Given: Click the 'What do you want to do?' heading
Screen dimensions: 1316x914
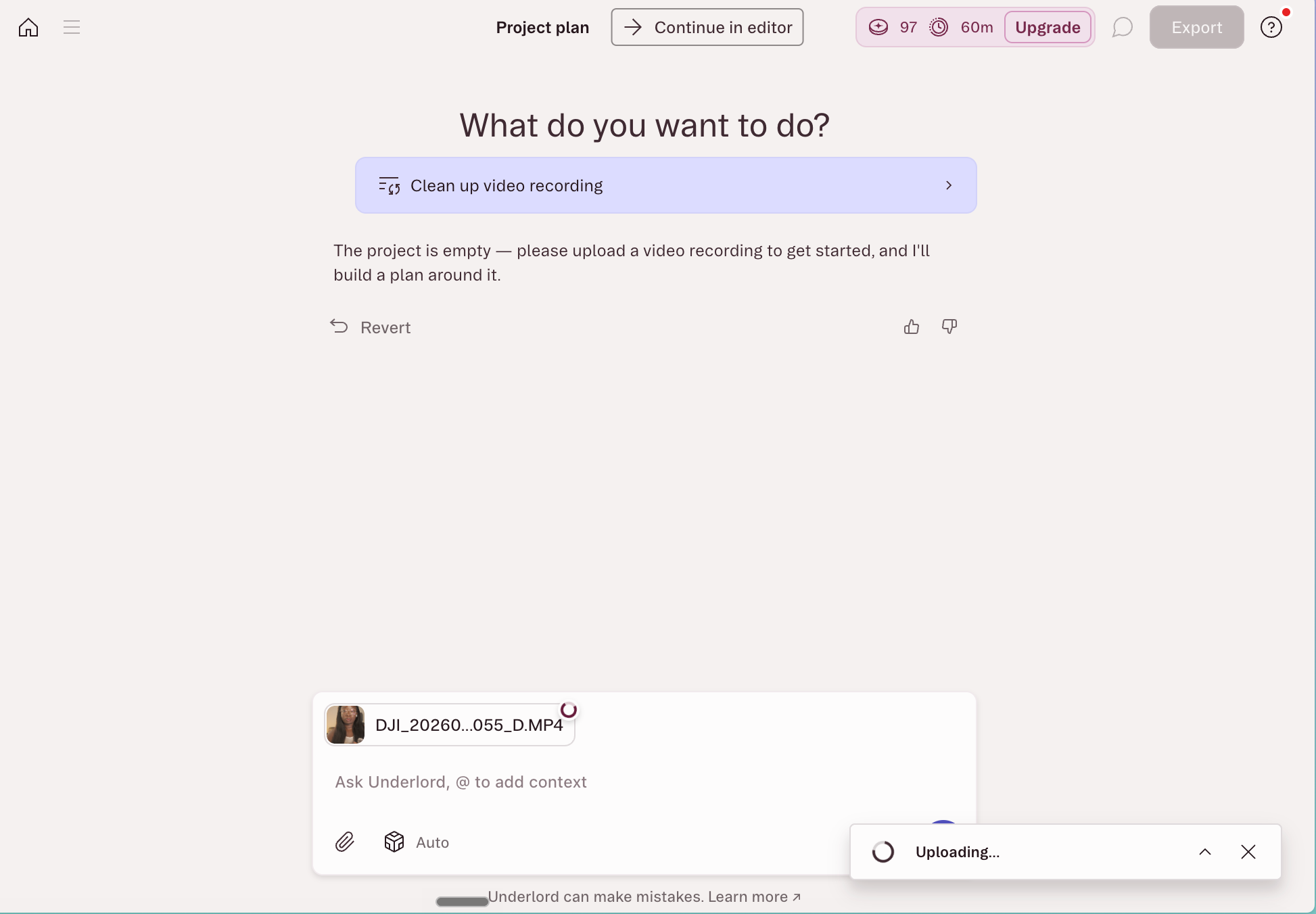Looking at the screenshot, I should point(644,125).
